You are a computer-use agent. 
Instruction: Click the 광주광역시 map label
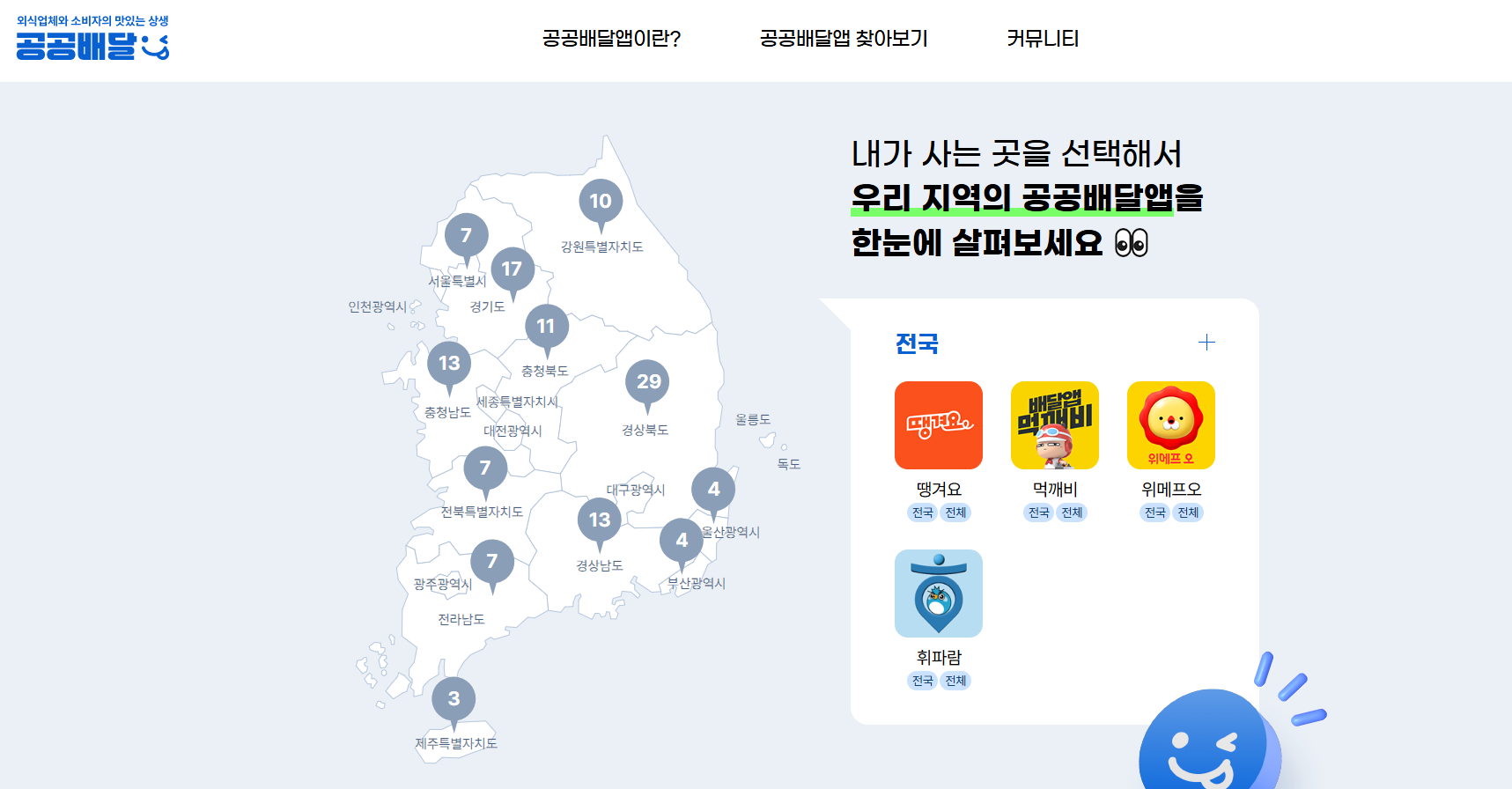point(443,584)
